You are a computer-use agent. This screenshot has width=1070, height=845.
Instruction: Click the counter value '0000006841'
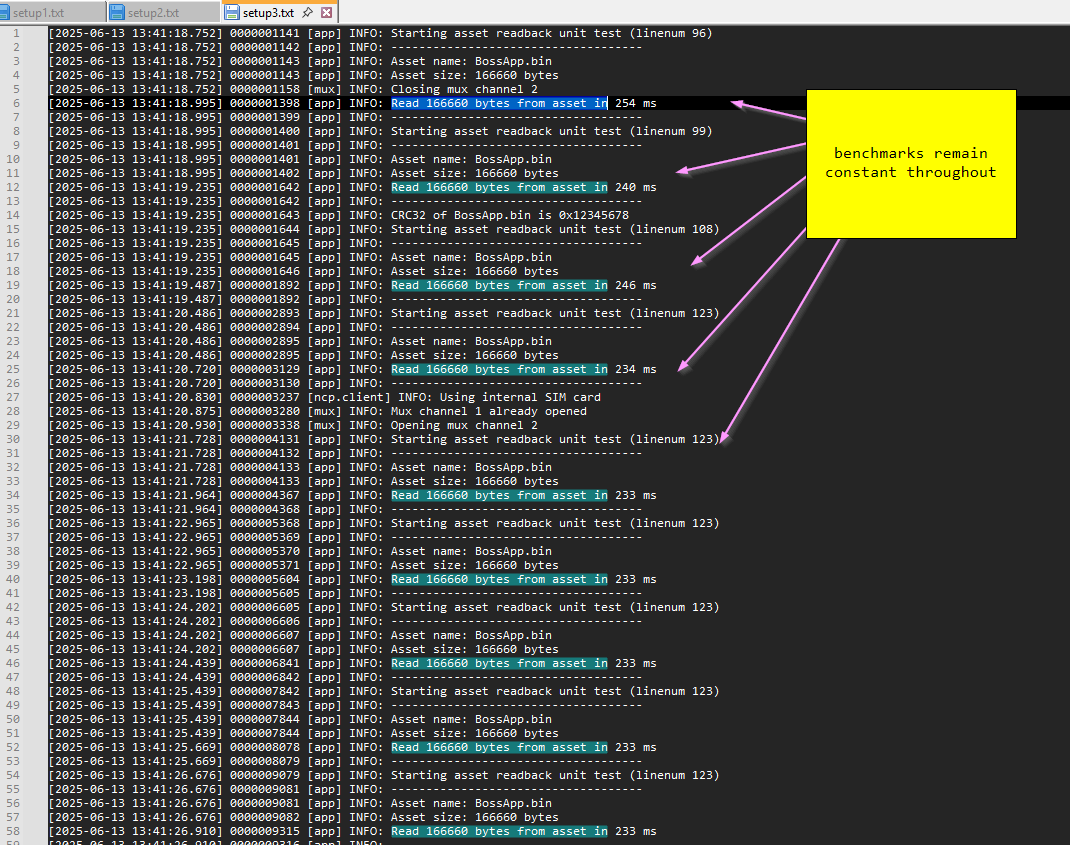[x=265, y=663]
